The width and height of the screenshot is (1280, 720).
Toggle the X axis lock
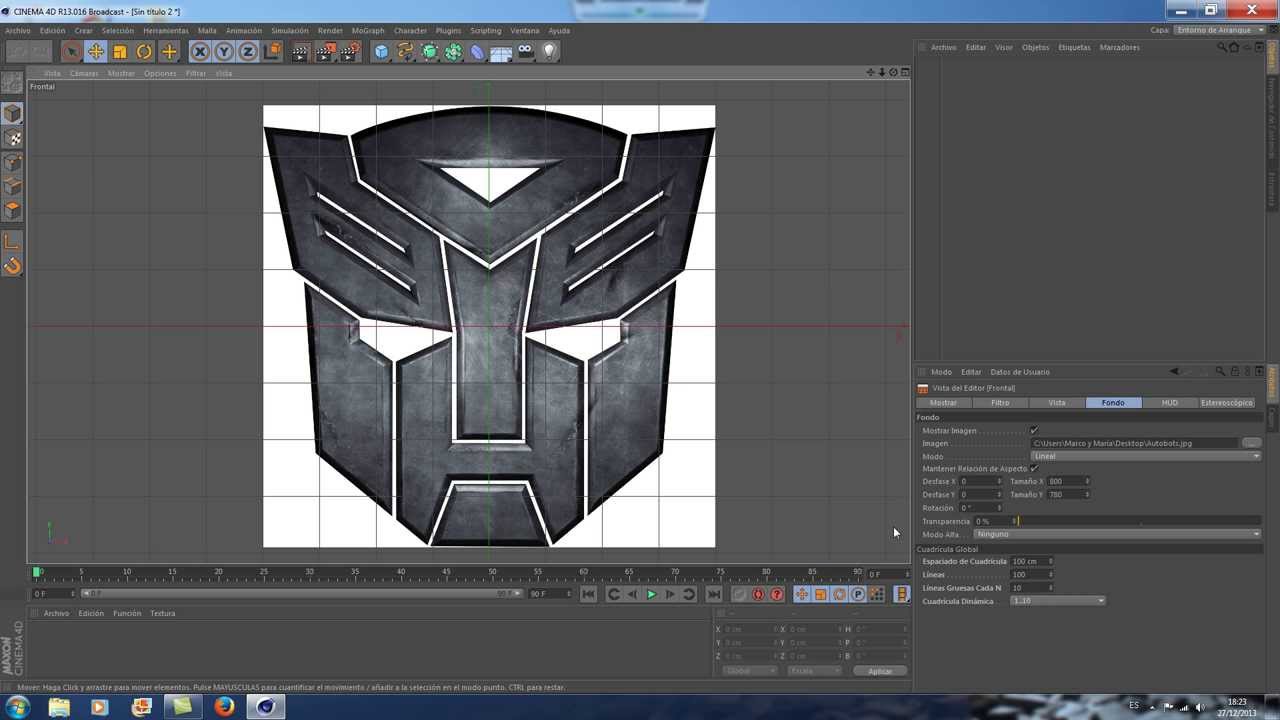[x=200, y=52]
